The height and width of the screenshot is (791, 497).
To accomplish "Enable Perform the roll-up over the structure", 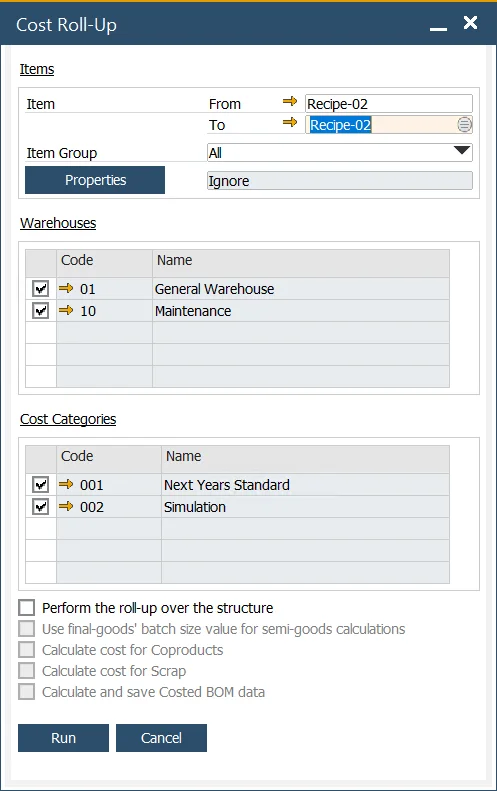I will coord(27,607).
